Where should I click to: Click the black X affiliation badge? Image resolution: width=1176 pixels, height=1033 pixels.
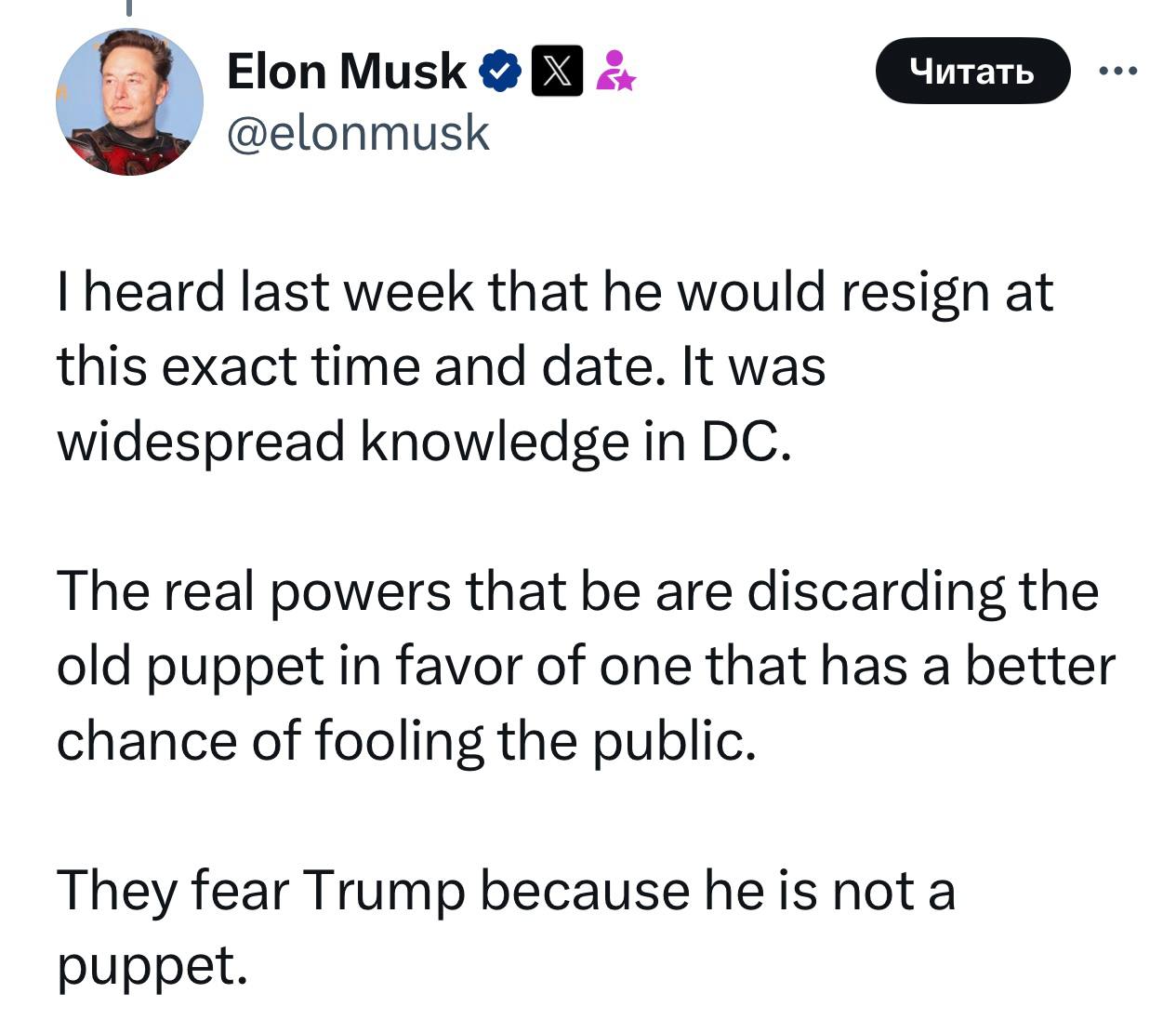pyautogui.click(x=557, y=72)
